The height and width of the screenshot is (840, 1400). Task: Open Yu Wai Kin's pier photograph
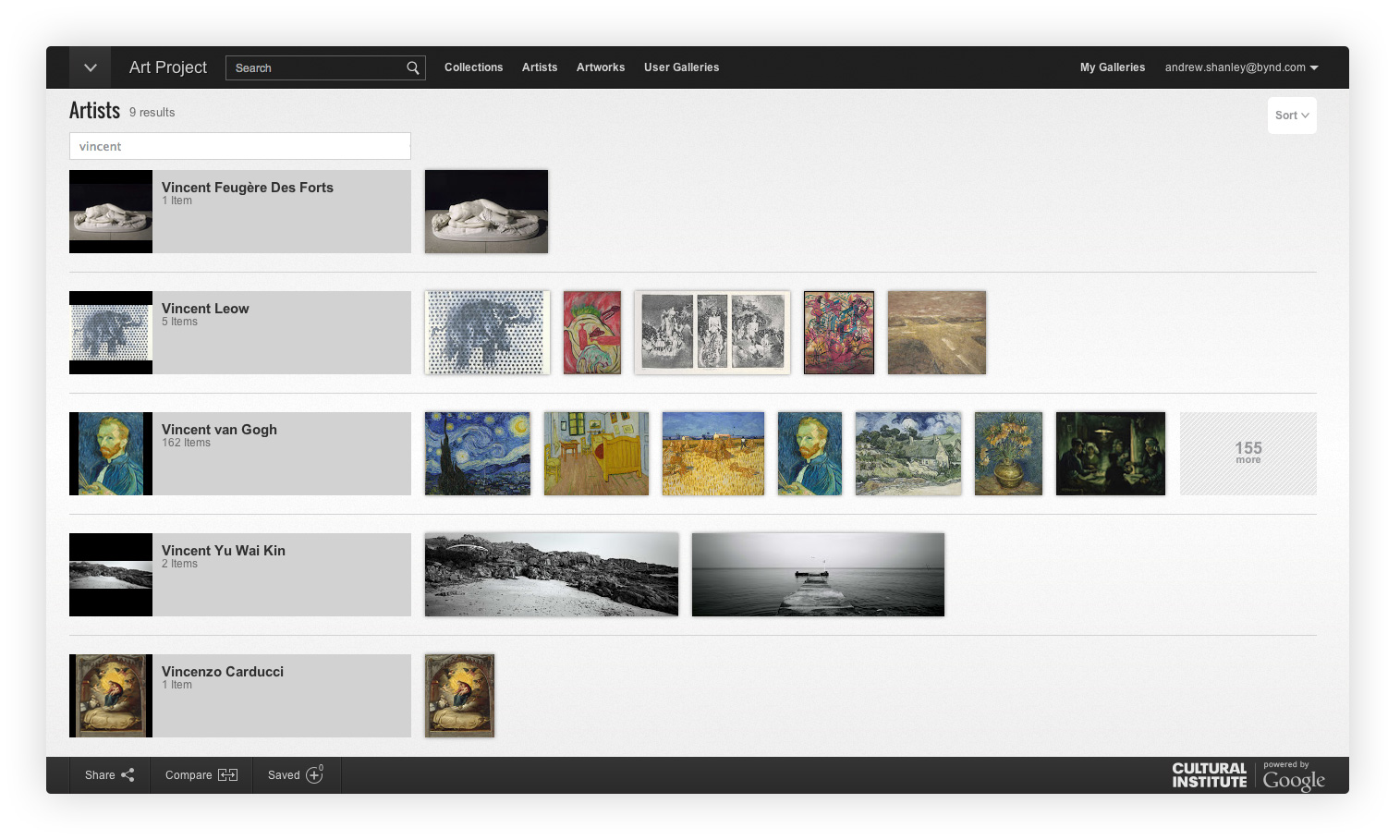coord(818,575)
